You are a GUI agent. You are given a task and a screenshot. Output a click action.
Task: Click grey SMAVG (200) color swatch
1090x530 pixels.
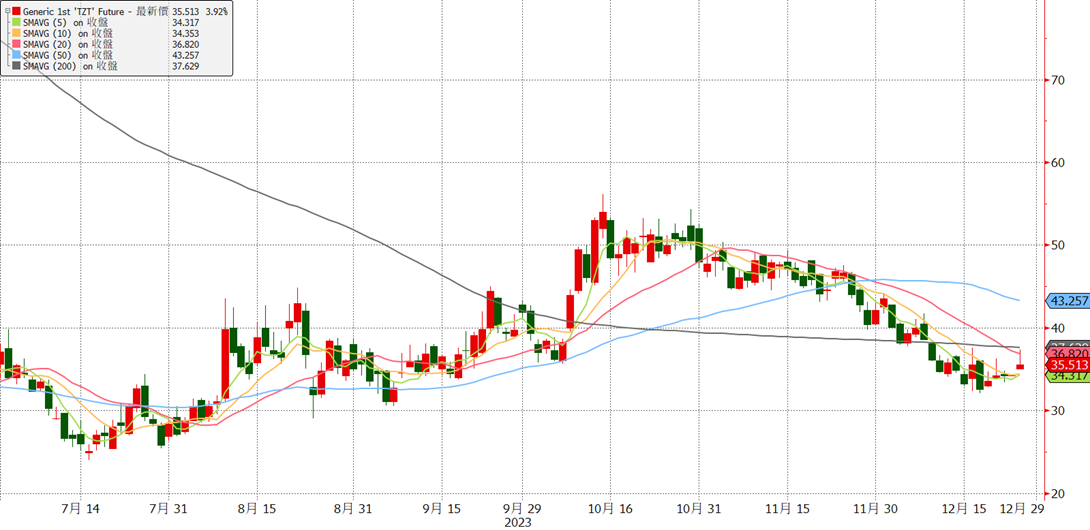click(x=16, y=65)
